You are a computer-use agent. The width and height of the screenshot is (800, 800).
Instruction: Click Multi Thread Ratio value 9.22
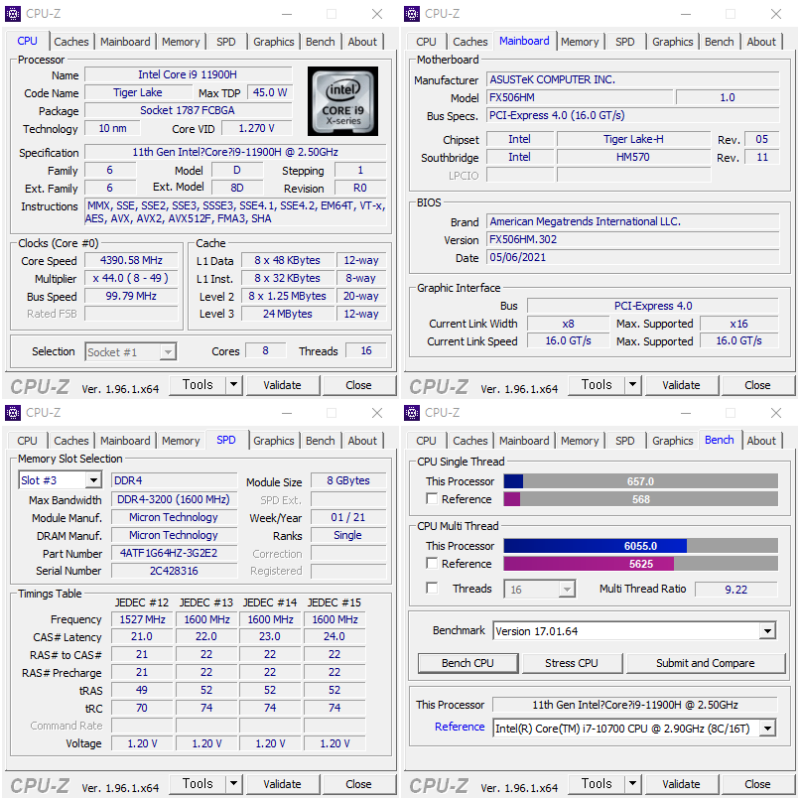[x=736, y=589]
